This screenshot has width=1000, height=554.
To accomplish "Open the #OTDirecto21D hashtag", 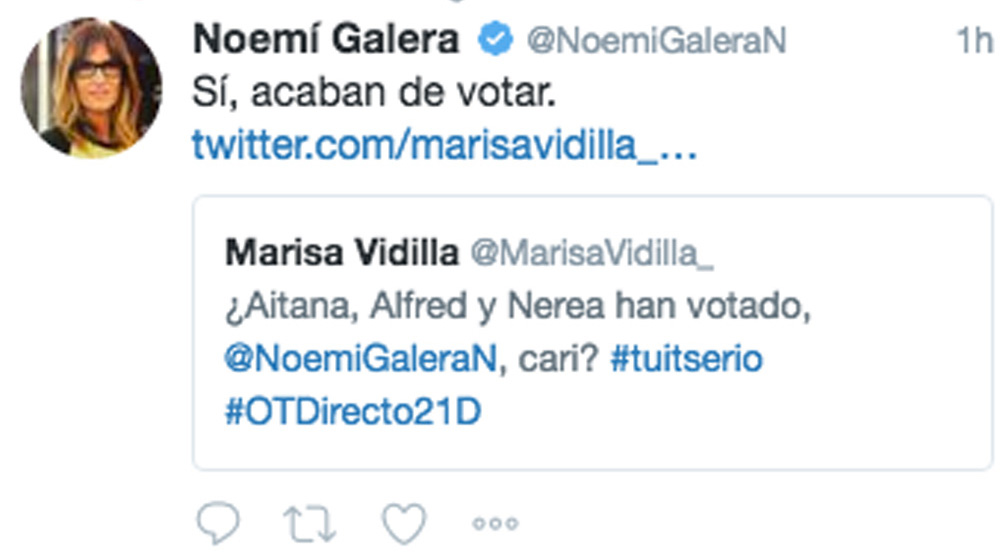I will (x=352, y=411).
